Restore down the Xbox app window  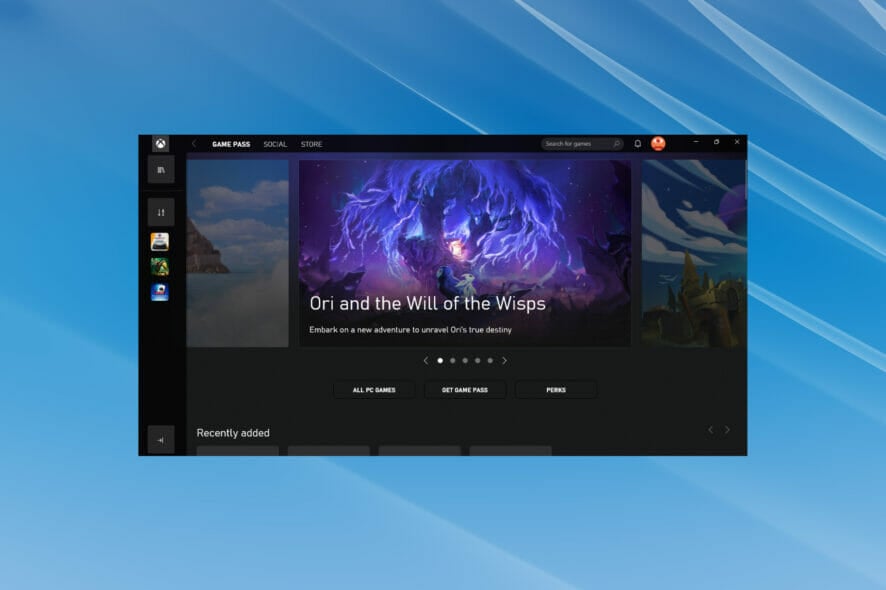tap(716, 142)
